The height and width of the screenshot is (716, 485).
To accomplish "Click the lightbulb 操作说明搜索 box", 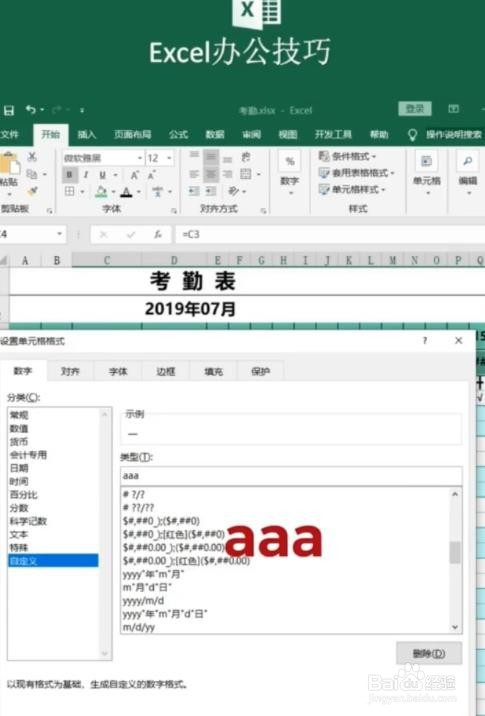I will tap(445, 134).
